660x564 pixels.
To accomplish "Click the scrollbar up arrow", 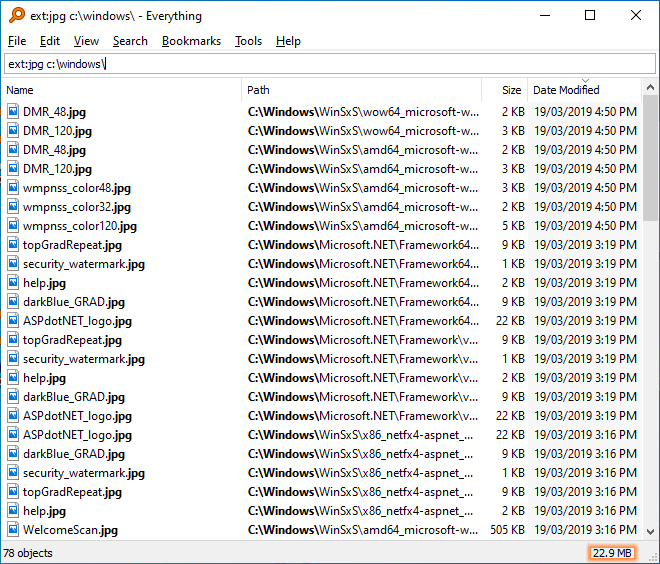I will tap(650, 87).
